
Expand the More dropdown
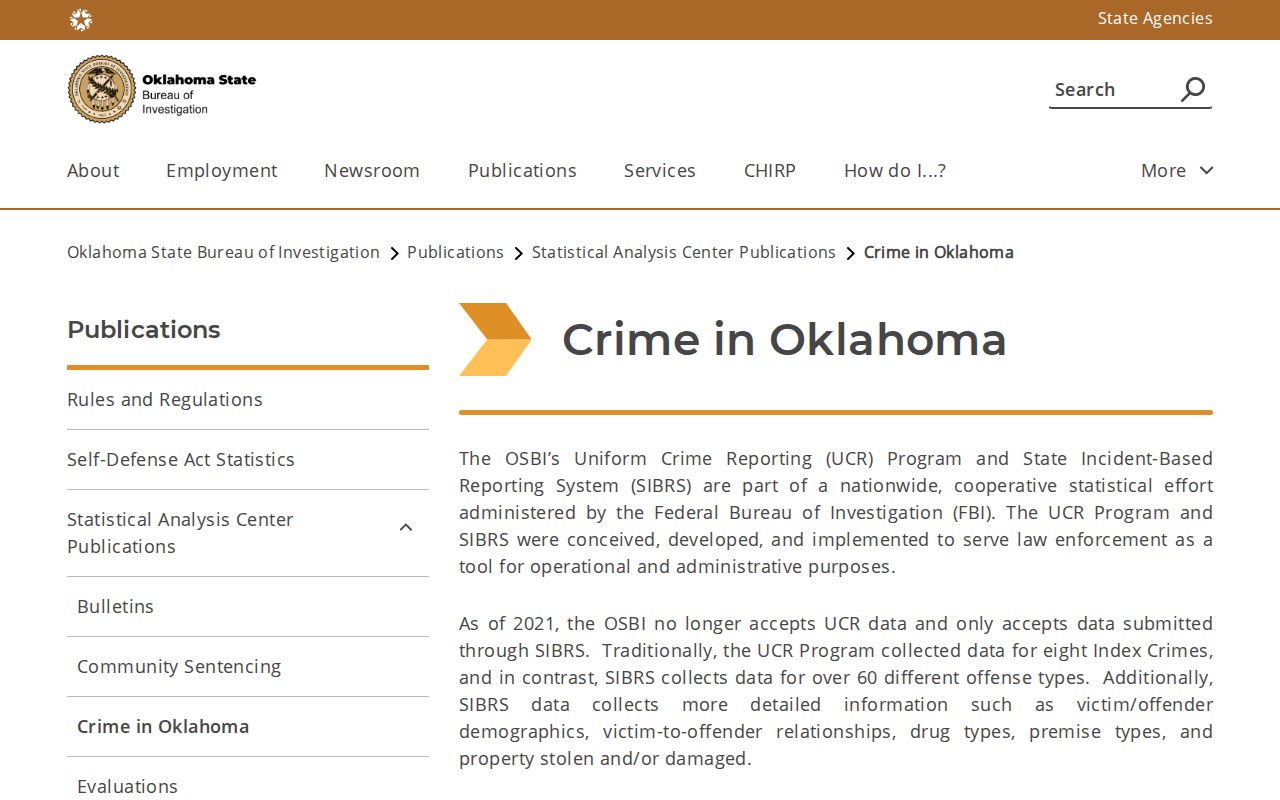click(1177, 170)
